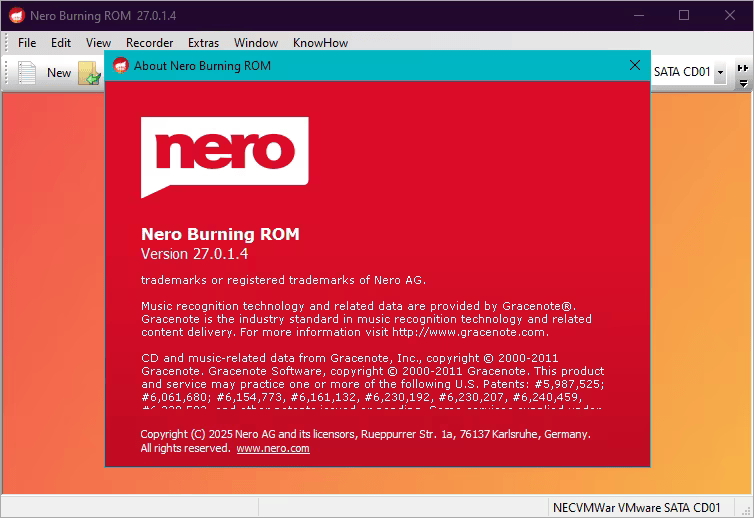Image resolution: width=754 pixels, height=518 pixels.
Task: Open the SATA CD01 recorder dropdown
Action: (x=720, y=72)
